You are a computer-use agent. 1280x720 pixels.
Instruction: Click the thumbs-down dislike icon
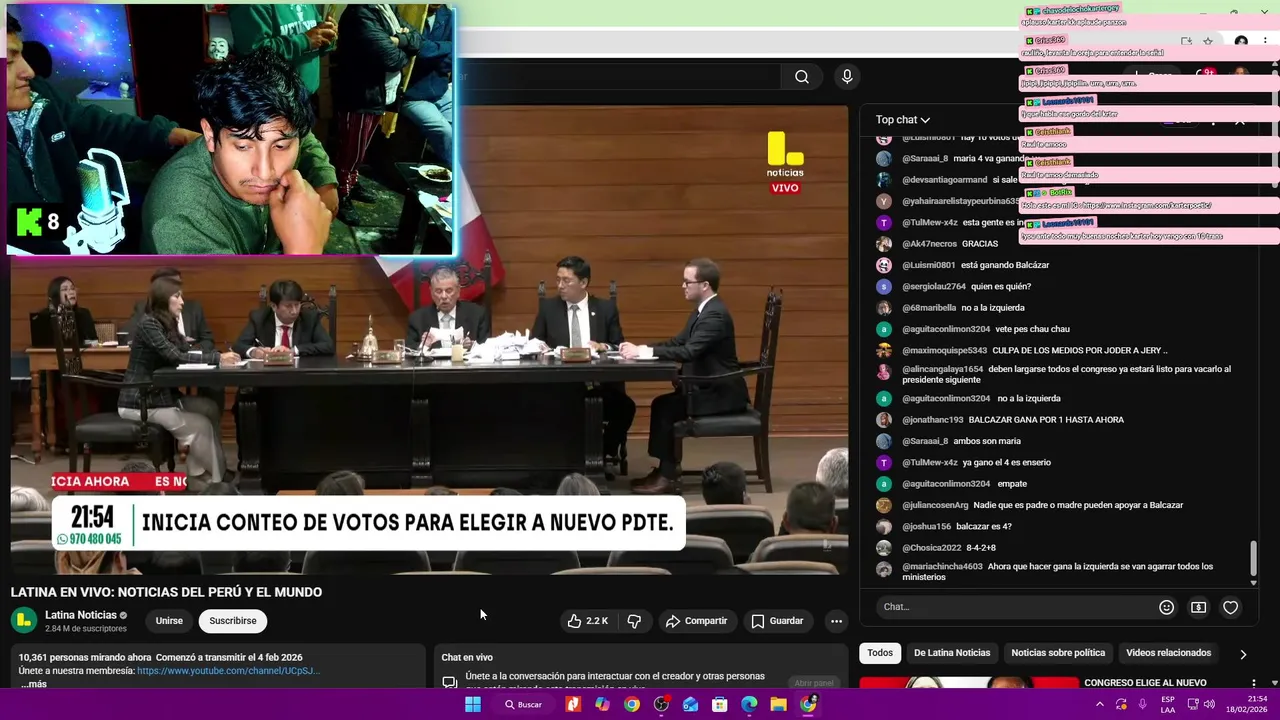click(634, 621)
